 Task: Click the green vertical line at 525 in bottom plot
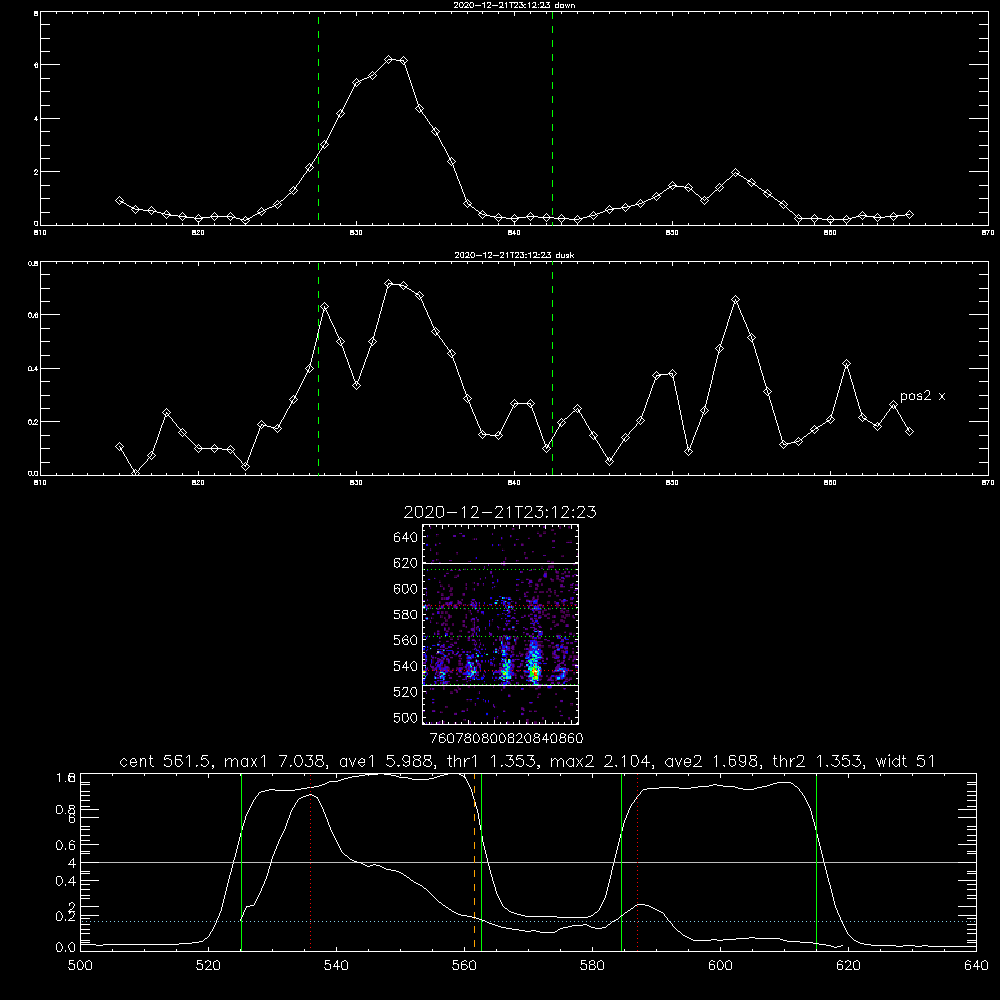point(241,861)
